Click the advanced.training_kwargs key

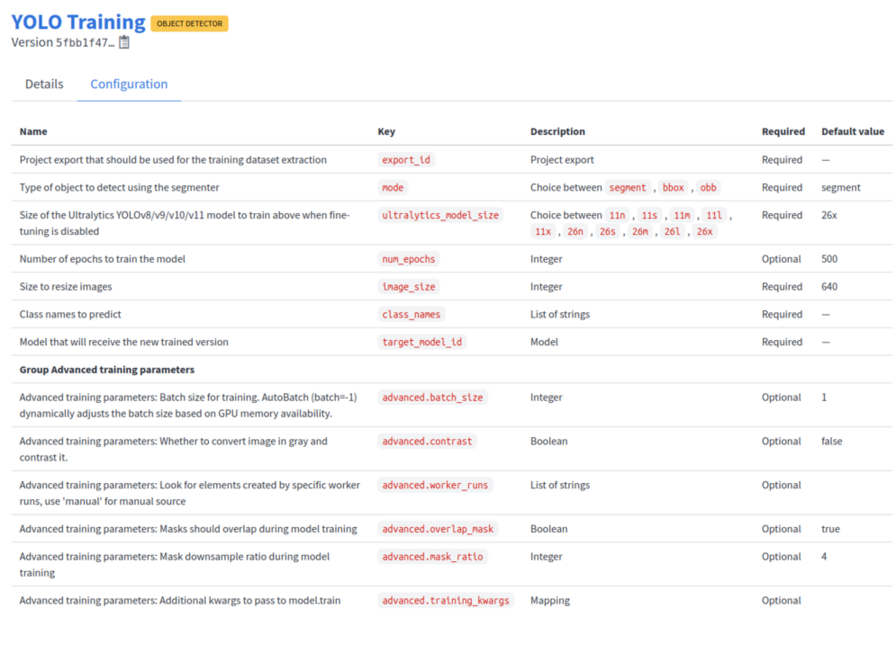tap(445, 600)
